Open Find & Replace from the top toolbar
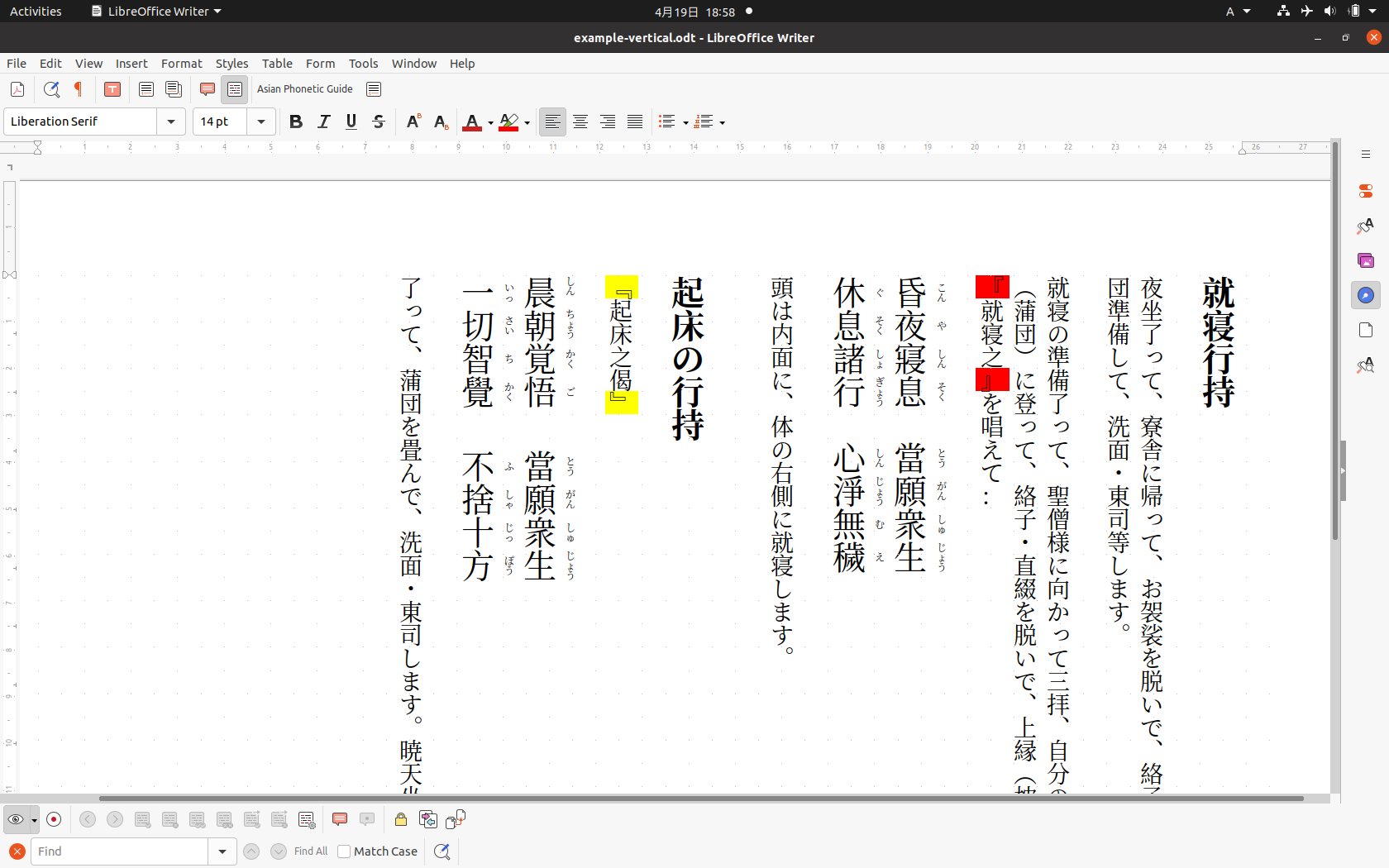 tap(51, 89)
